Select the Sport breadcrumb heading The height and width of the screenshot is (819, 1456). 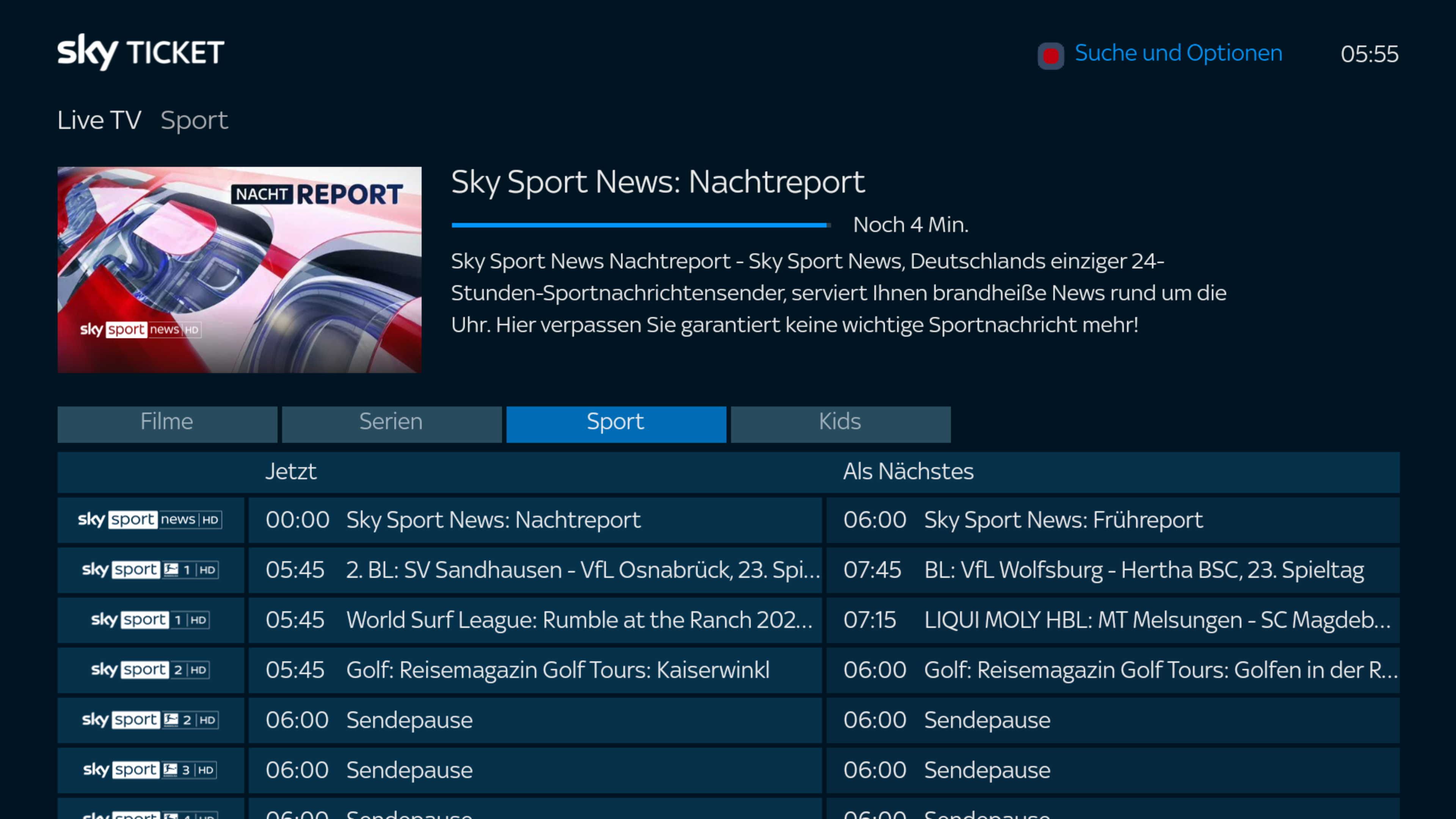(x=195, y=121)
